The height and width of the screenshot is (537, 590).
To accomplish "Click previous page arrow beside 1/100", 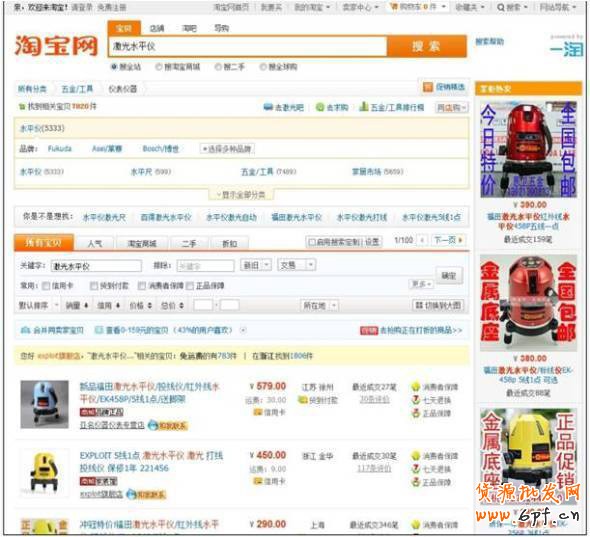I will tap(422, 240).
